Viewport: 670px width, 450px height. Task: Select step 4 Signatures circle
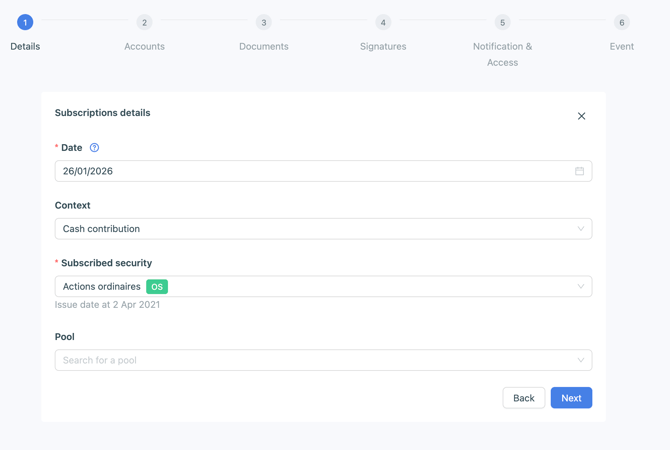tap(383, 22)
